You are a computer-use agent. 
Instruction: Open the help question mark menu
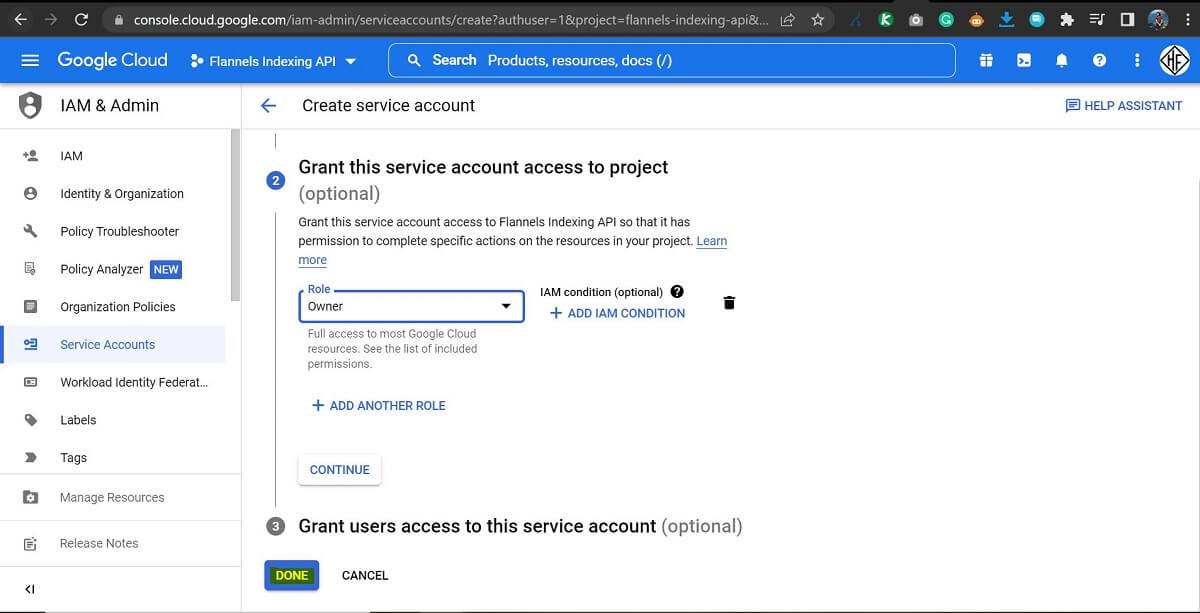pos(1100,60)
